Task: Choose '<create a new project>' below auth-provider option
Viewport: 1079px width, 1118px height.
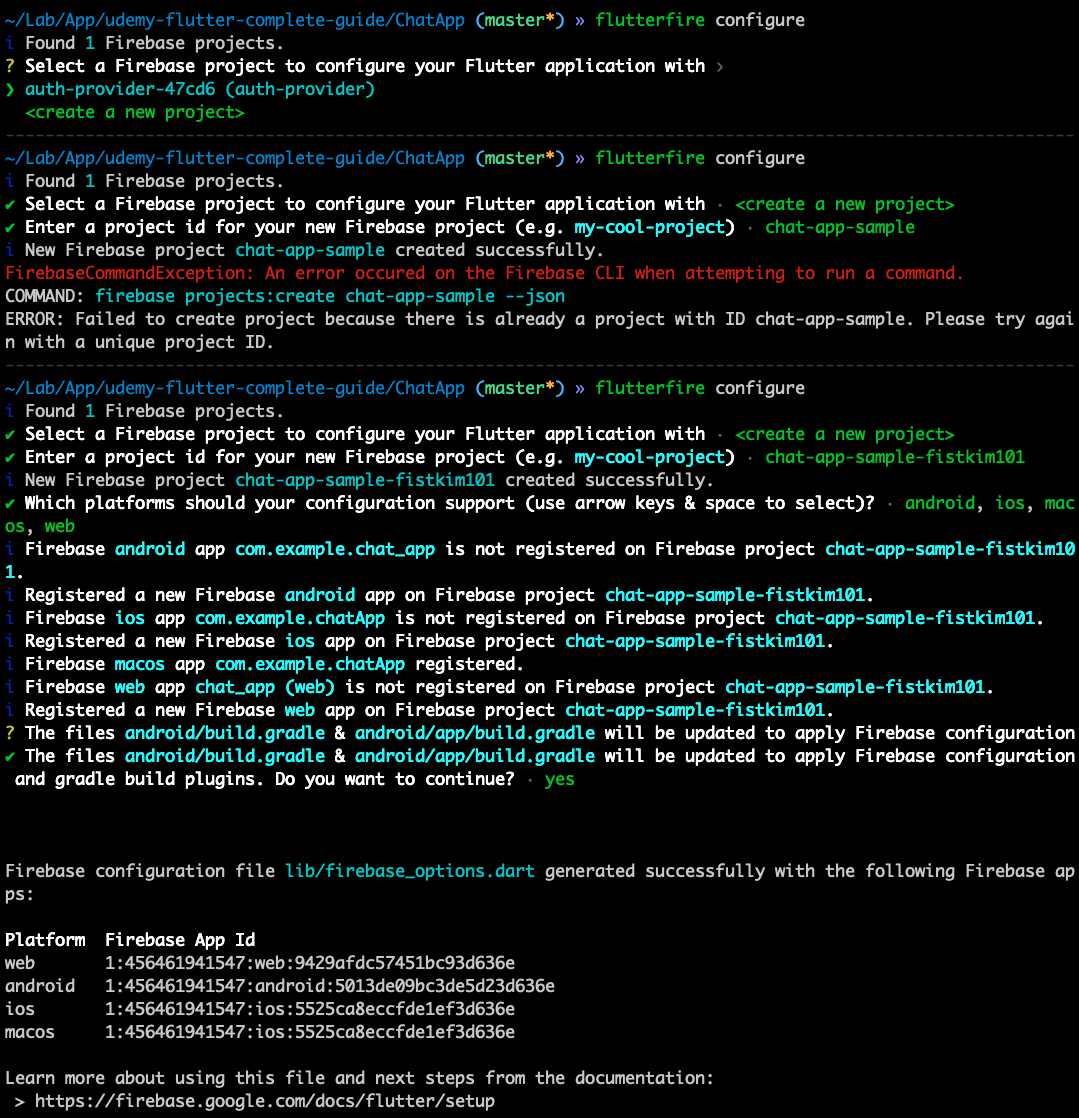Action: [134, 113]
